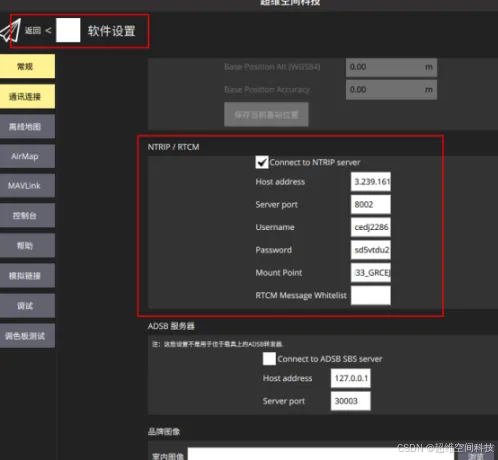
Task: Click the ADSB Server port field 30003
Action: [x=350, y=401]
